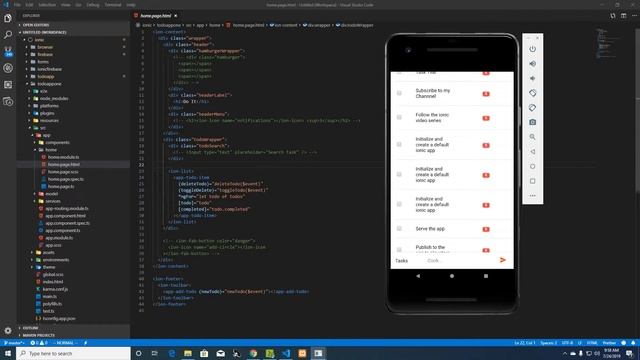The image size is (640, 360).
Task: Click emulator toolbar back triangle icon
Action: click(533, 151)
